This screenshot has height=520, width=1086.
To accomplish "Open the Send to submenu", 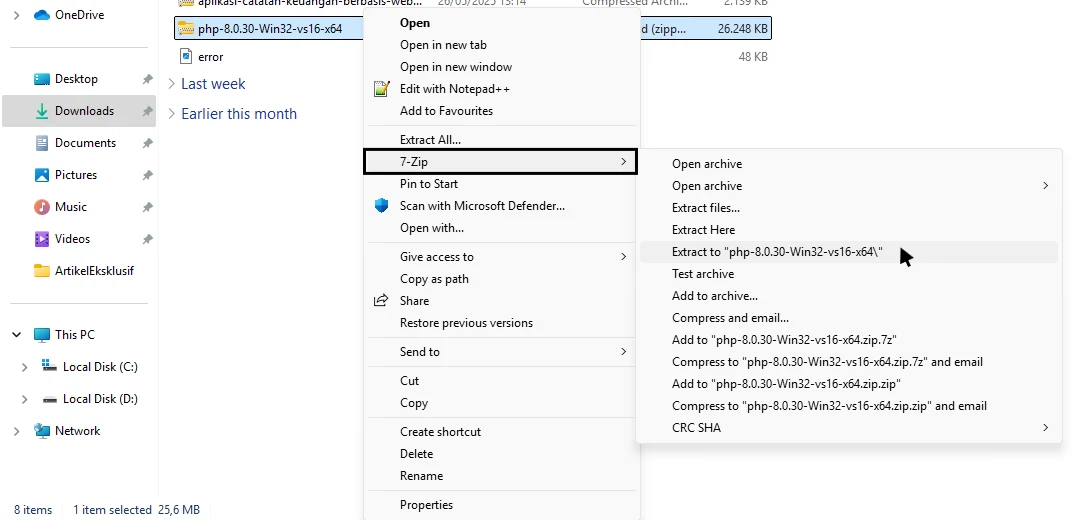I will (x=500, y=352).
